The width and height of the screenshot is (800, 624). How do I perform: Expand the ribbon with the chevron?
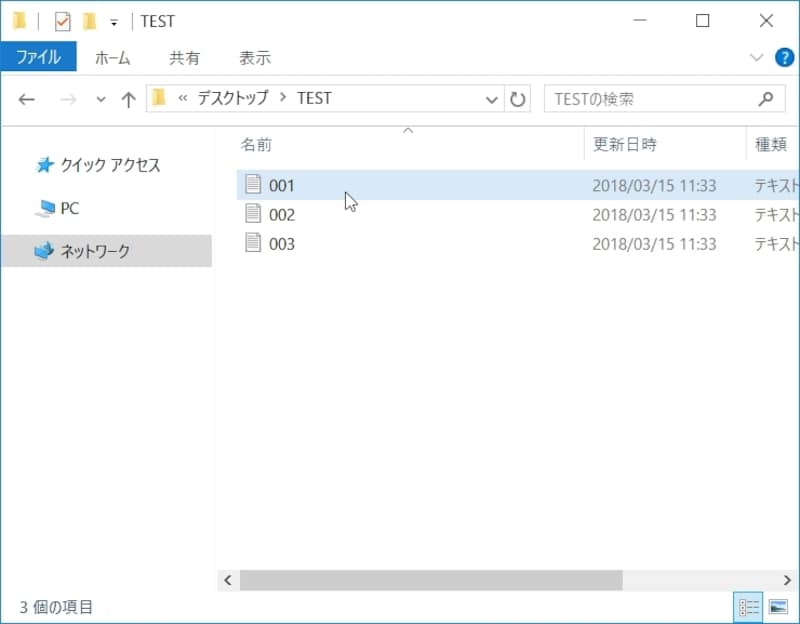758,58
